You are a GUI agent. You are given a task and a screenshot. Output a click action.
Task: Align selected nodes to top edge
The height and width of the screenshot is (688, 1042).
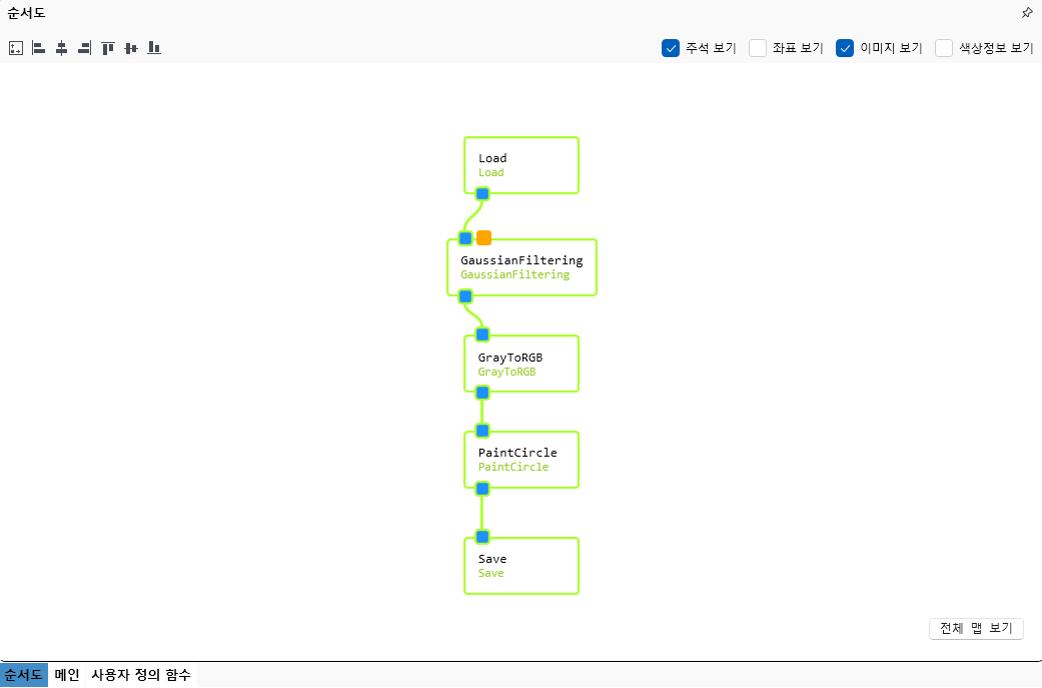pyautogui.click(x=108, y=48)
